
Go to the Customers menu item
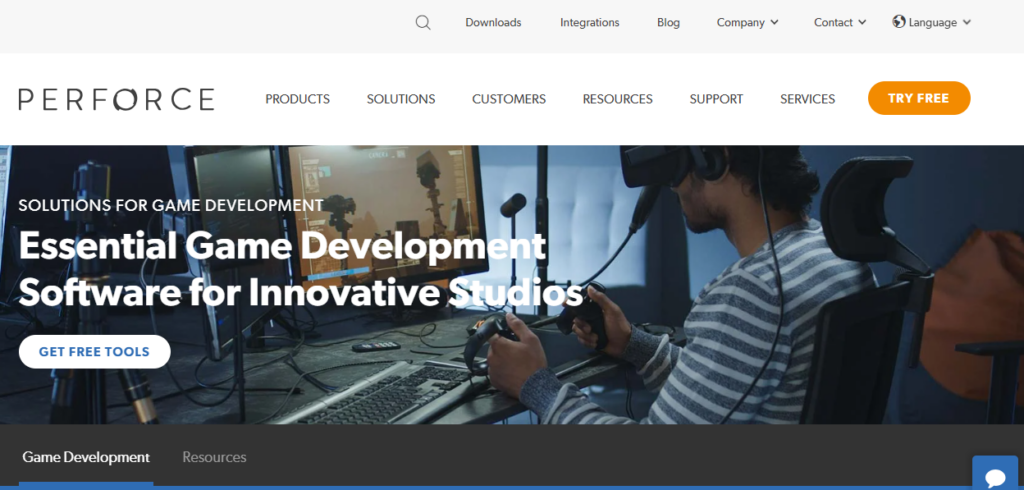(x=509, y=99)
